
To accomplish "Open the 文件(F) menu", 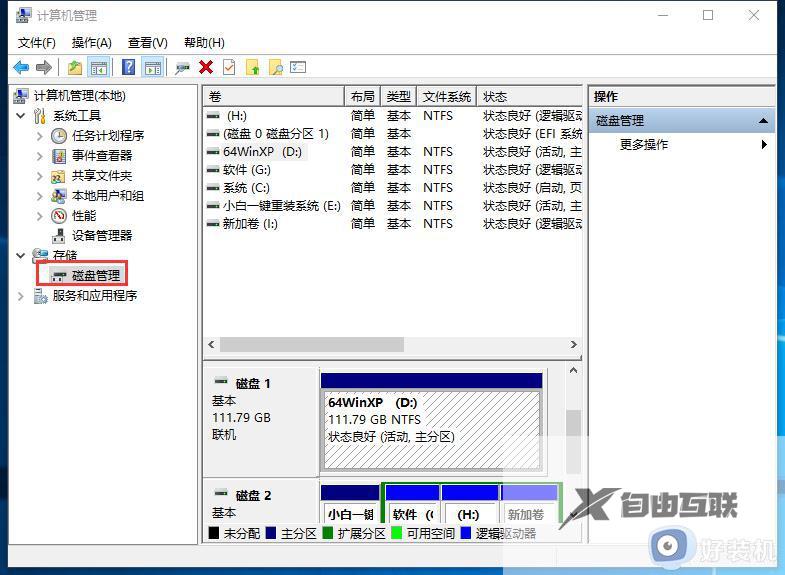I will pos(37,43).
